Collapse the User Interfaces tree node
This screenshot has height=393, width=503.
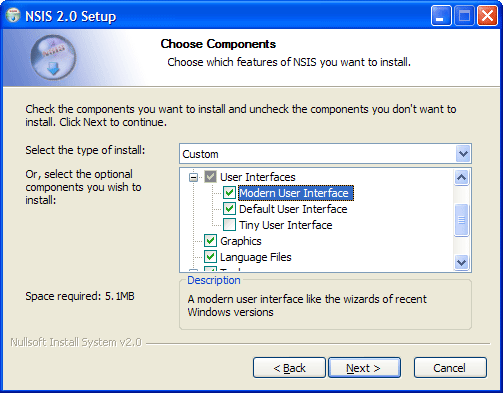pos(193,177)
